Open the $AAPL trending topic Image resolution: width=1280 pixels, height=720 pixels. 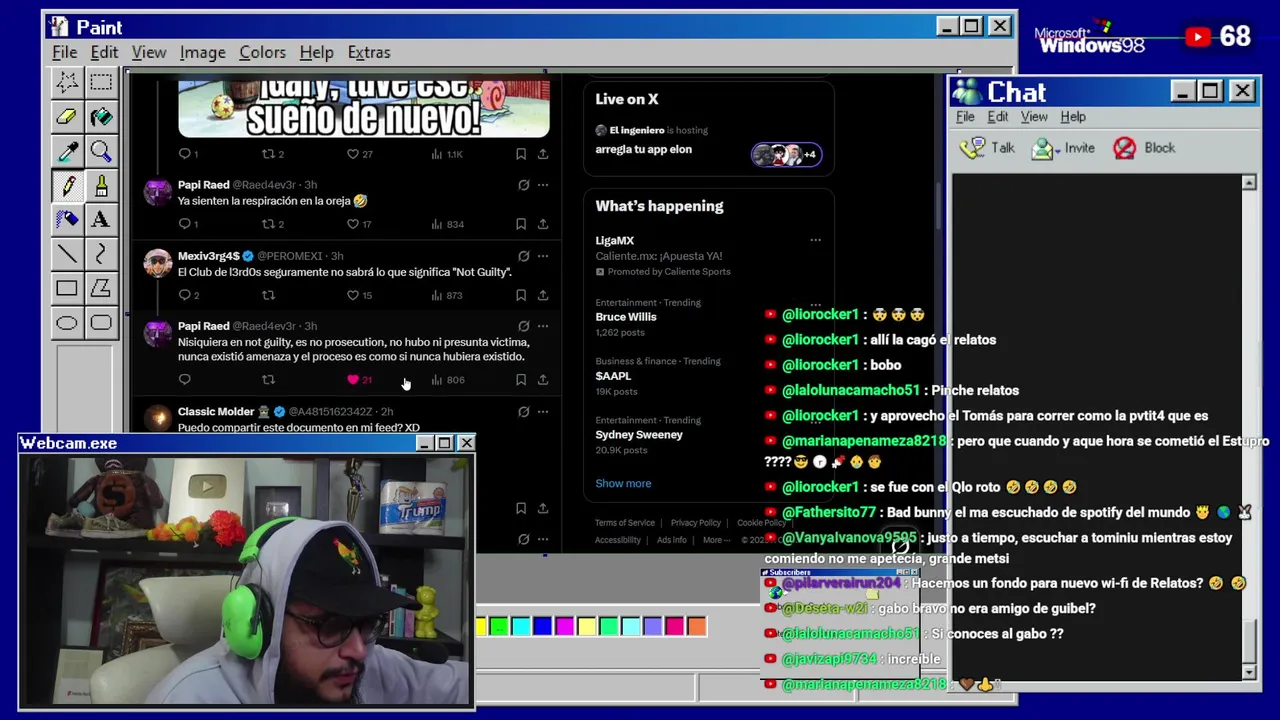pyautogui.click(x=613, y=376)
